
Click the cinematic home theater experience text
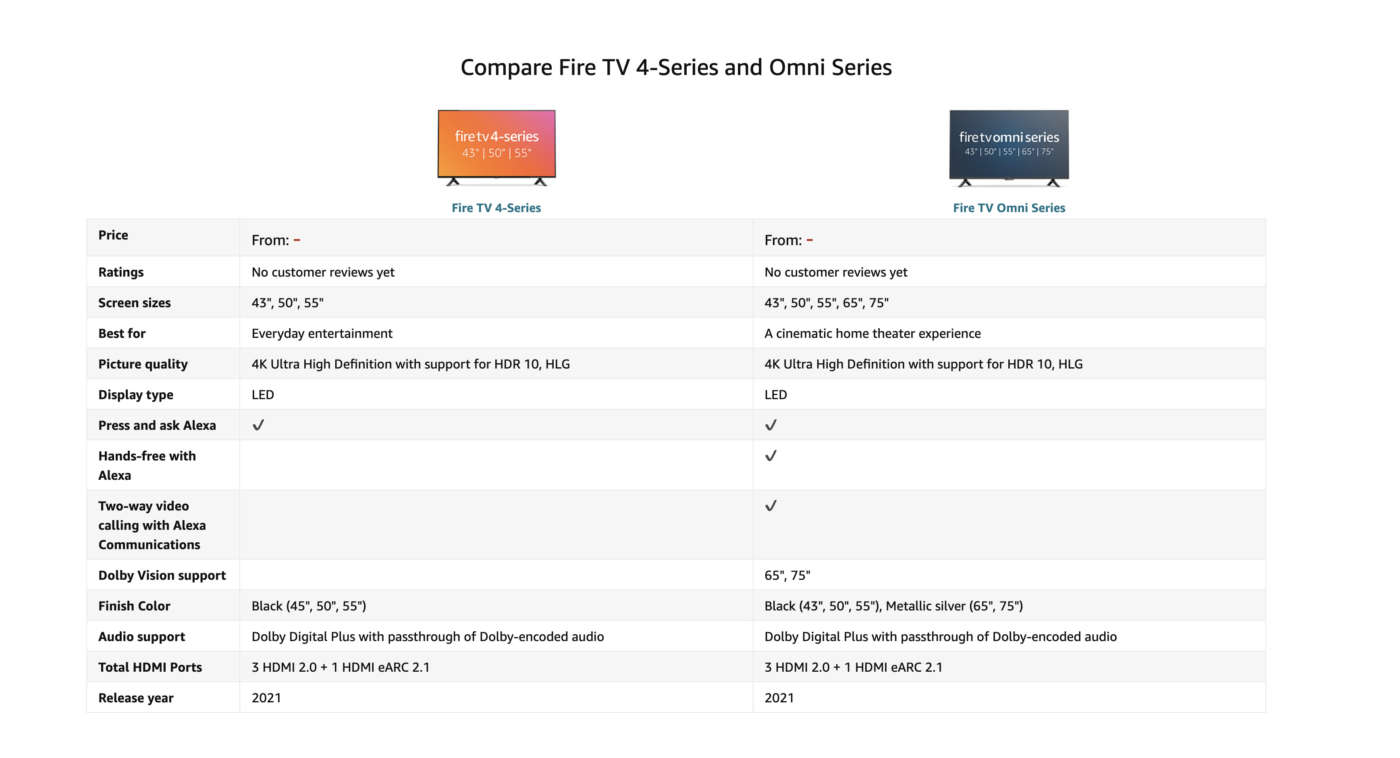click(x=872, y=333)
